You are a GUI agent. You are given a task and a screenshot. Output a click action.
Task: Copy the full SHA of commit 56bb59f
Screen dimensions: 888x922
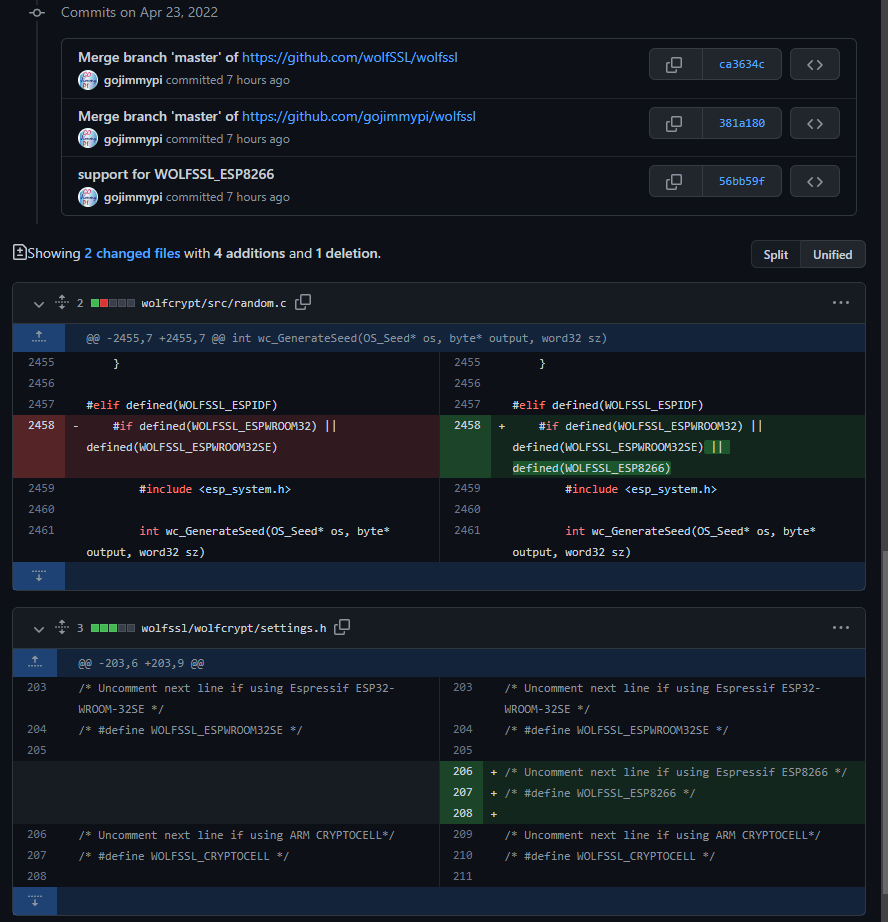click(674, 181)
